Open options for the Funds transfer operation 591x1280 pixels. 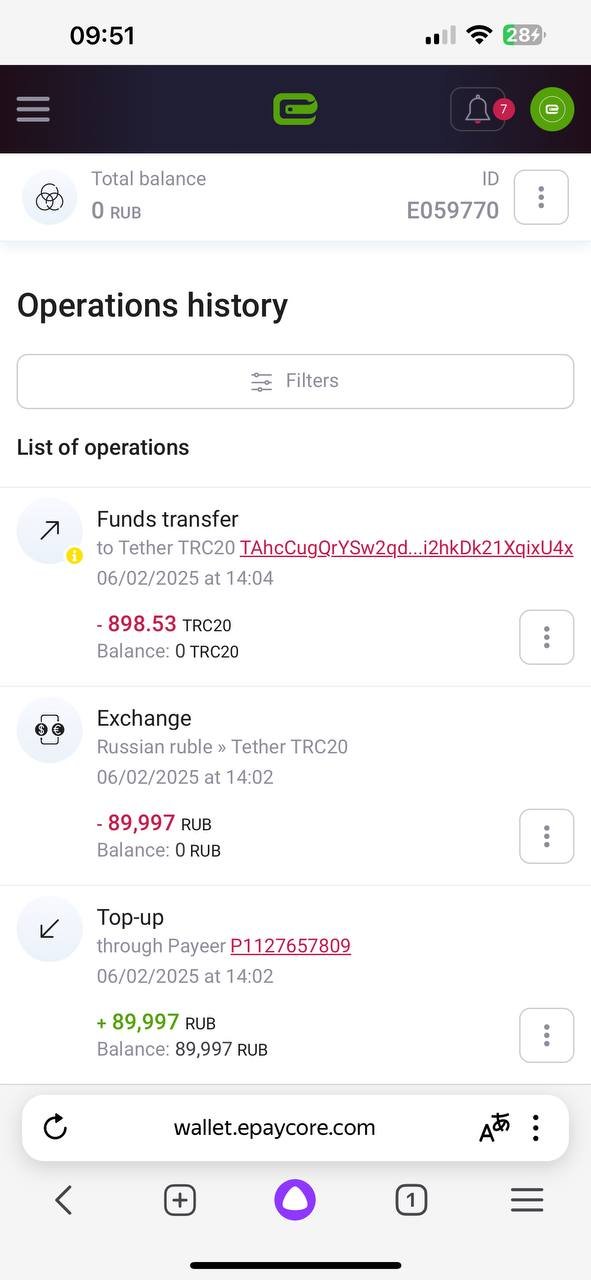tap(546, 637)
